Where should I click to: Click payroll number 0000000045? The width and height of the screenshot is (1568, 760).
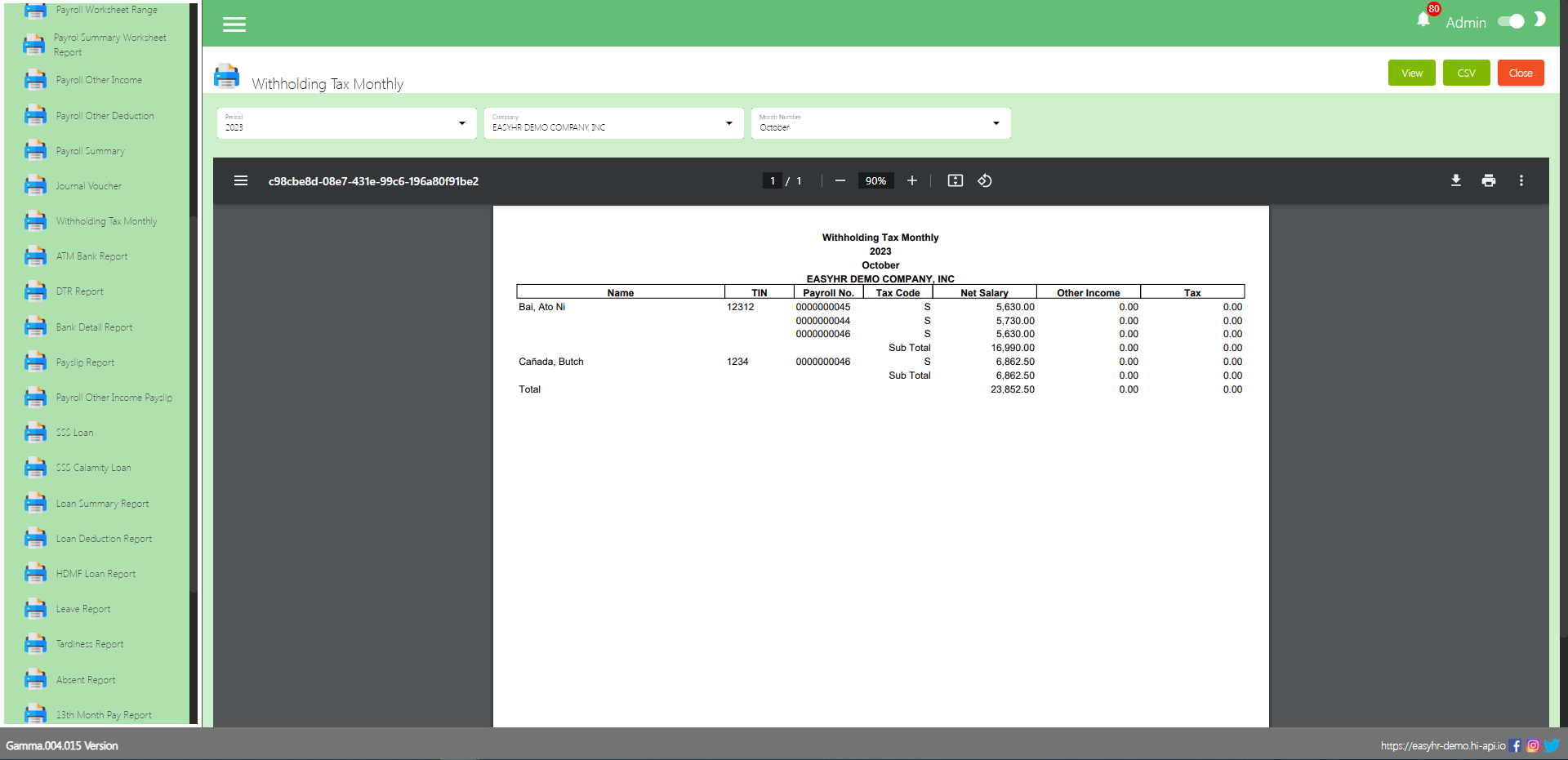point(822,307)
